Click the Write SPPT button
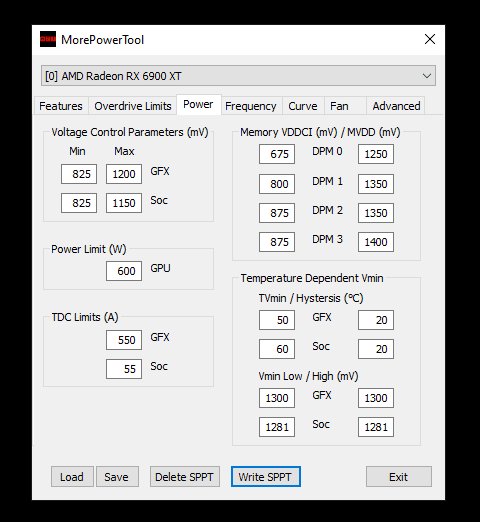 pos(266,477)
